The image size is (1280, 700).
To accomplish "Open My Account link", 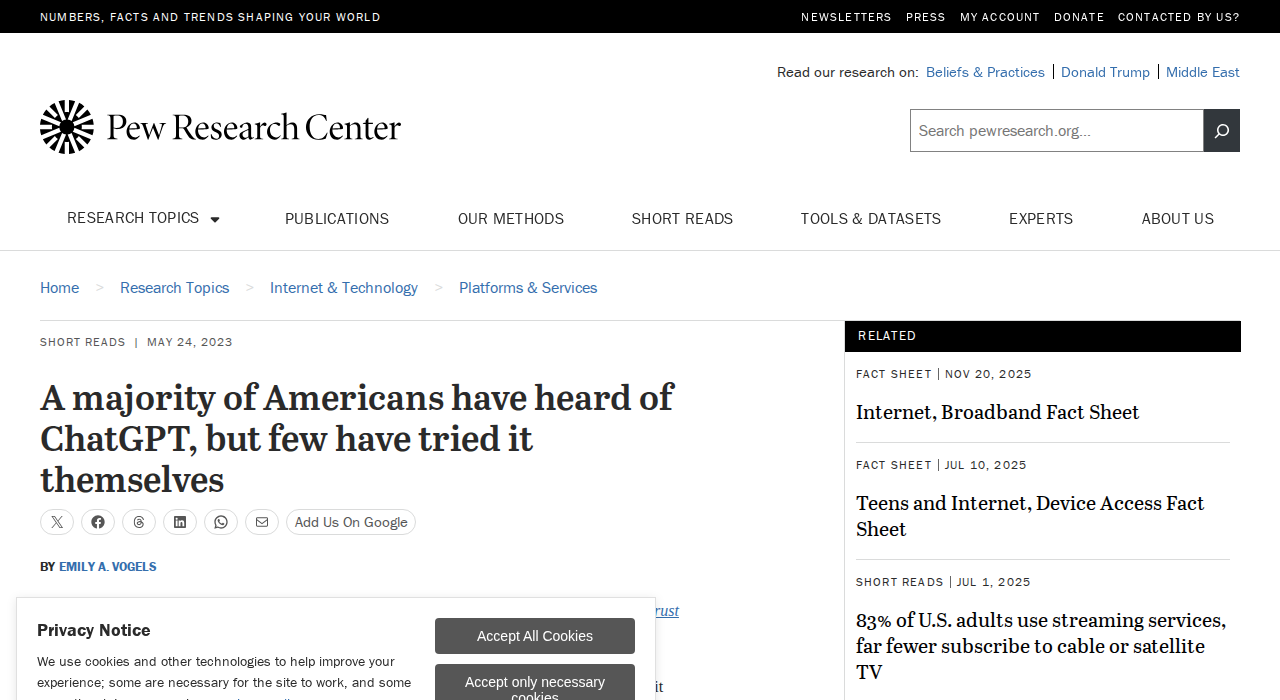I will [1000, 17].
